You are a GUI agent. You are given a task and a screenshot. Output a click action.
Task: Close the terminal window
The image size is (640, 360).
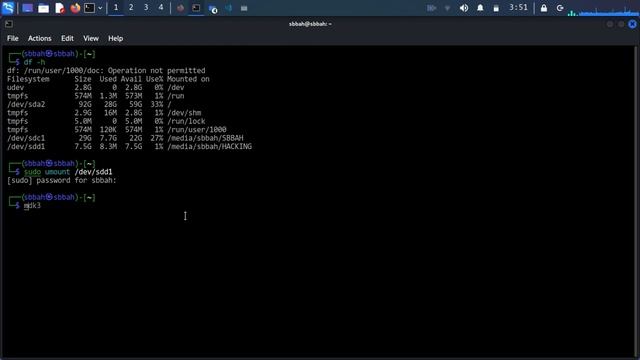(632, 24)
